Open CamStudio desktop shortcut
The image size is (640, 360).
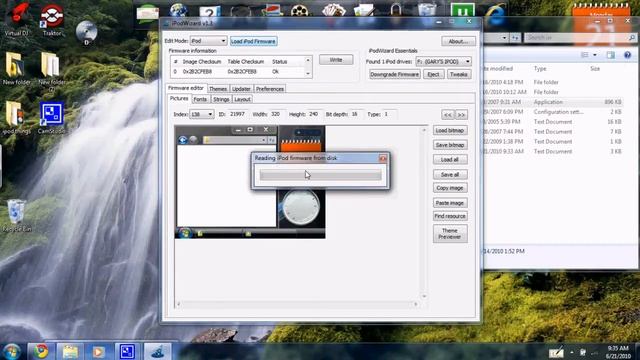point(51,118)
